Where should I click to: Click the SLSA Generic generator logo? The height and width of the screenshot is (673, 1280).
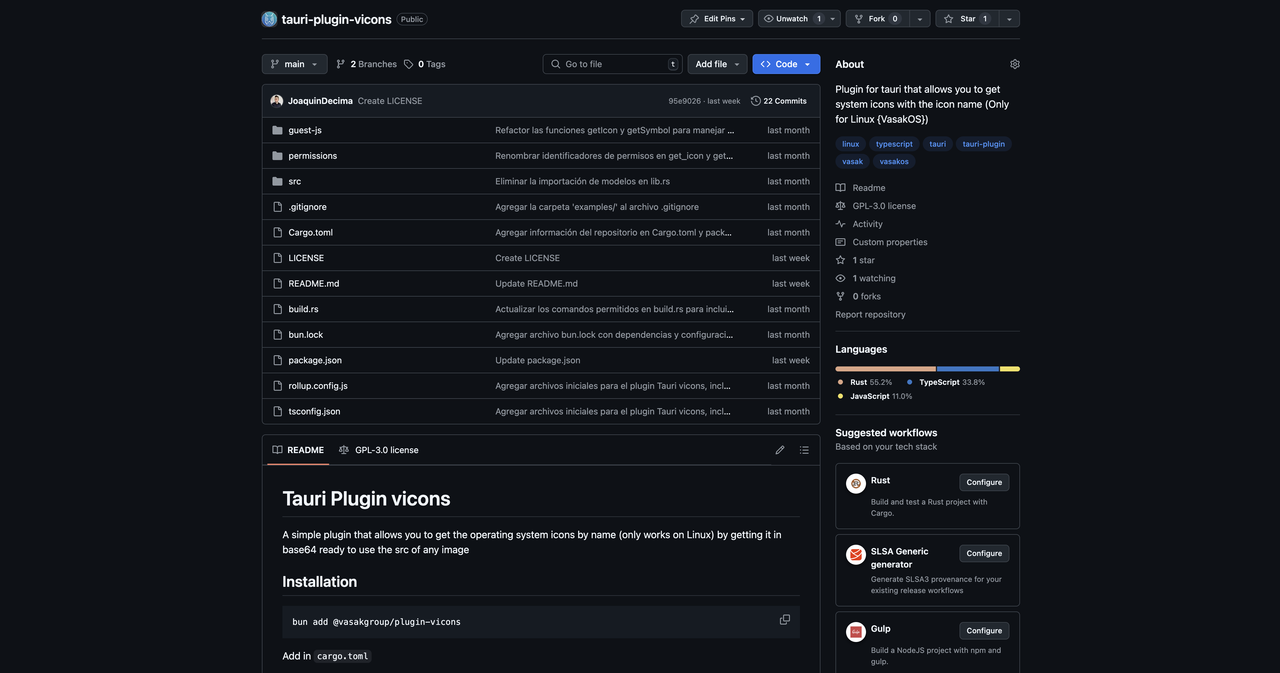coord(856,555)
